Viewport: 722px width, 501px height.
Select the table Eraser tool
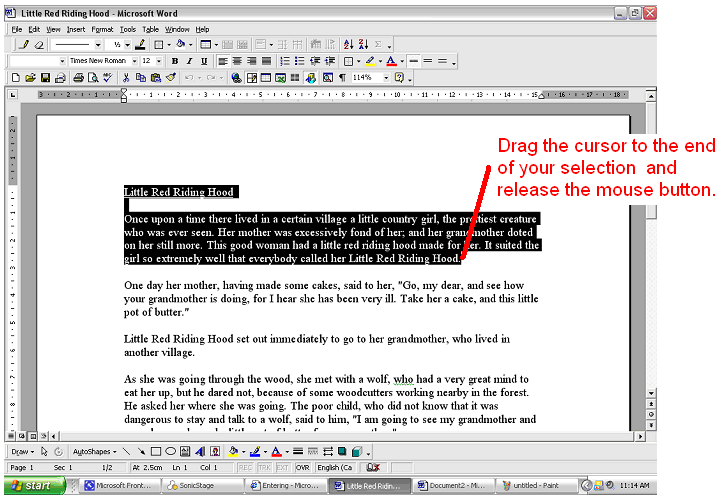(x=40, y=45)
